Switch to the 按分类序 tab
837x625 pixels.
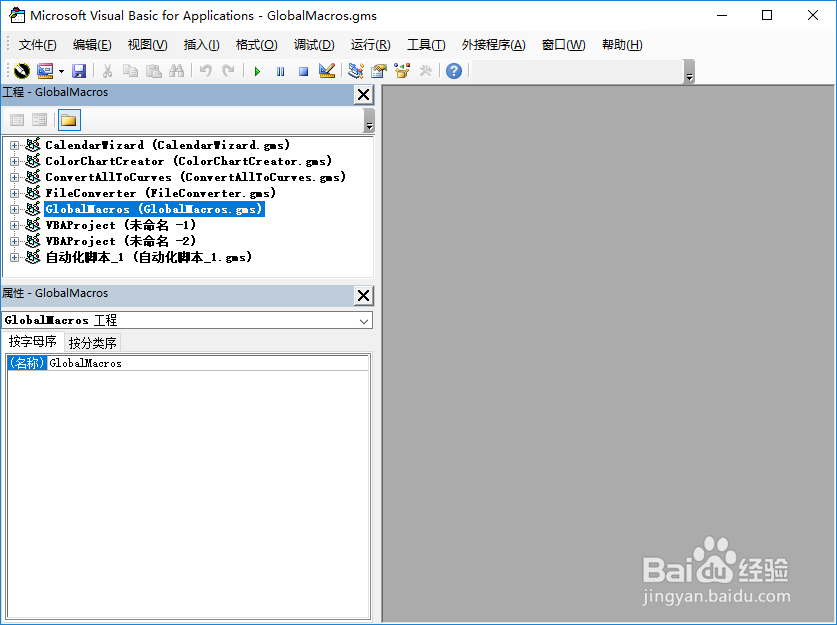tap(92, 343)
